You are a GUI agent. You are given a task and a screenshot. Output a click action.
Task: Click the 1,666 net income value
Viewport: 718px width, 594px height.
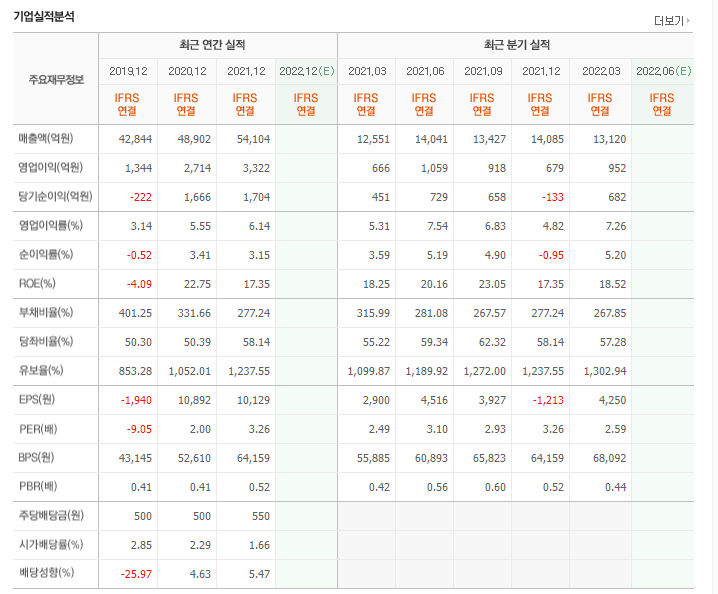tap(197, 197)
